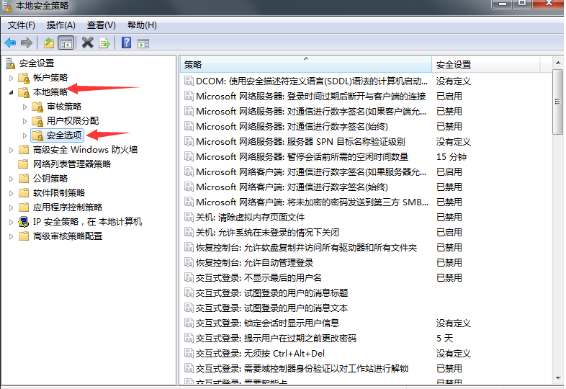This screenshot has width=566, height=389.
Task: Open the 查看(V) menu
Action: point(101,25)
